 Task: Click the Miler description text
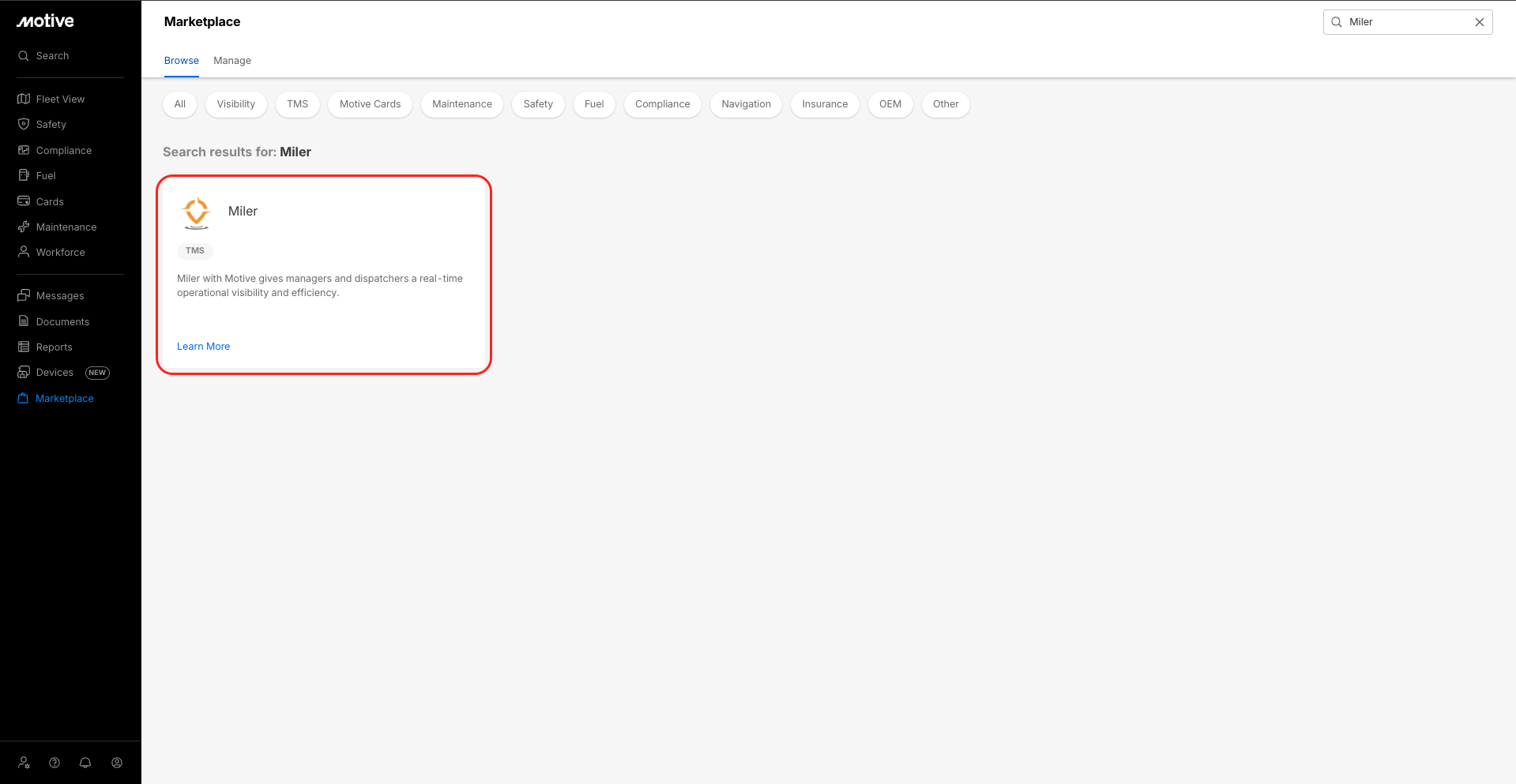[x=320, y=286]
